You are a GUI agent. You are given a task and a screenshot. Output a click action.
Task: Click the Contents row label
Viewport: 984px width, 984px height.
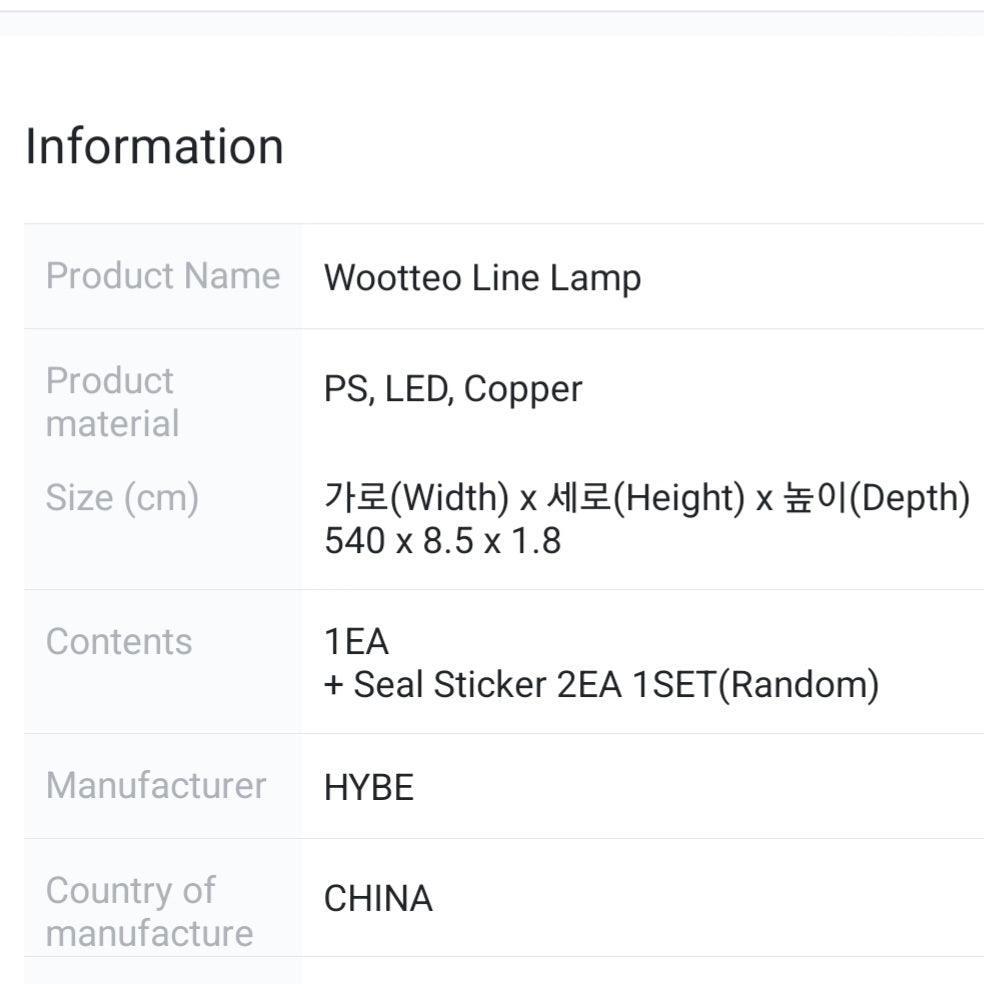119,641
